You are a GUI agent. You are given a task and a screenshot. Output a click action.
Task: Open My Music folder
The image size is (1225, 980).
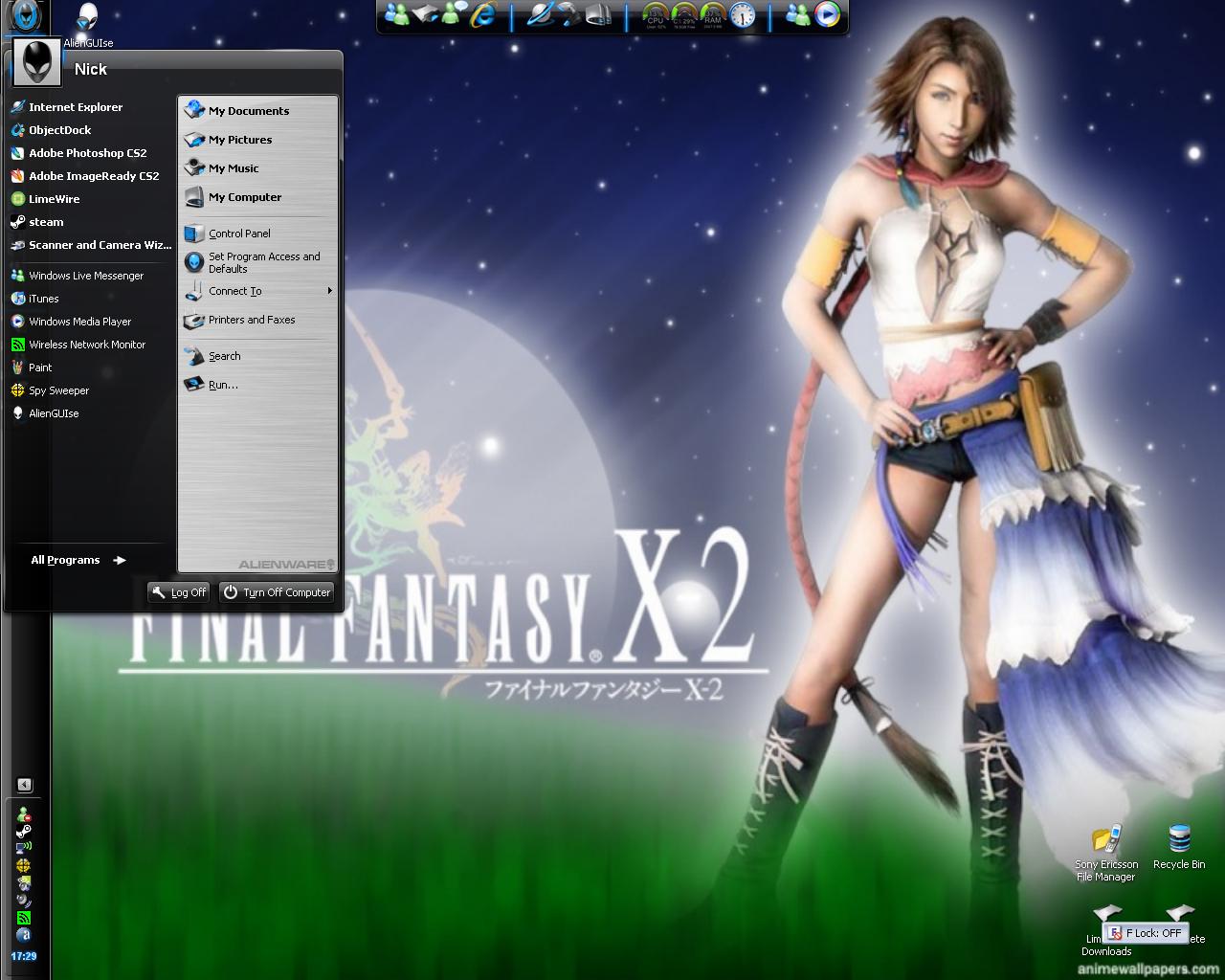(x=258, y=168)
